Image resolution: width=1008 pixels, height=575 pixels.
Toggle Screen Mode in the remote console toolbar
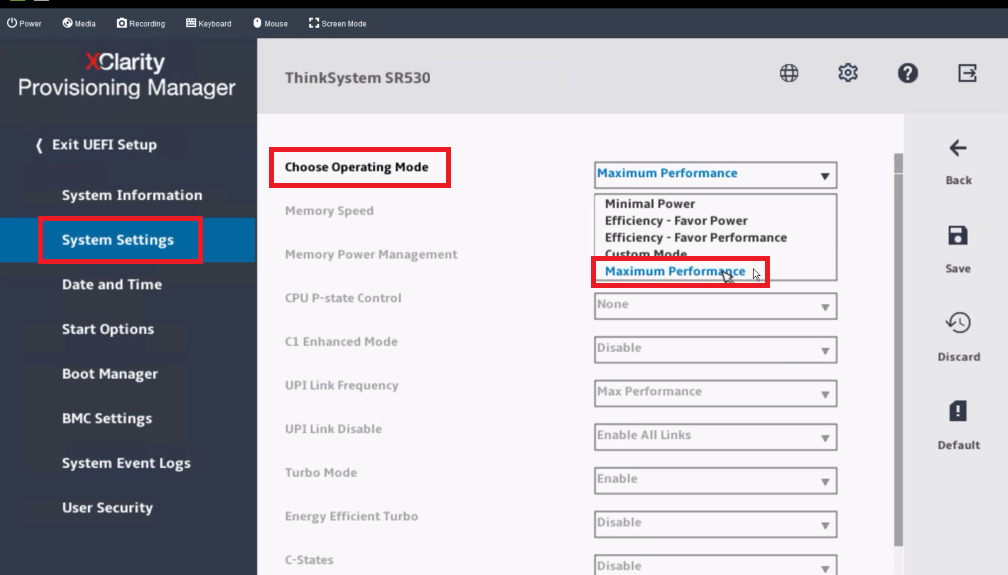click(x=338, y=23)
